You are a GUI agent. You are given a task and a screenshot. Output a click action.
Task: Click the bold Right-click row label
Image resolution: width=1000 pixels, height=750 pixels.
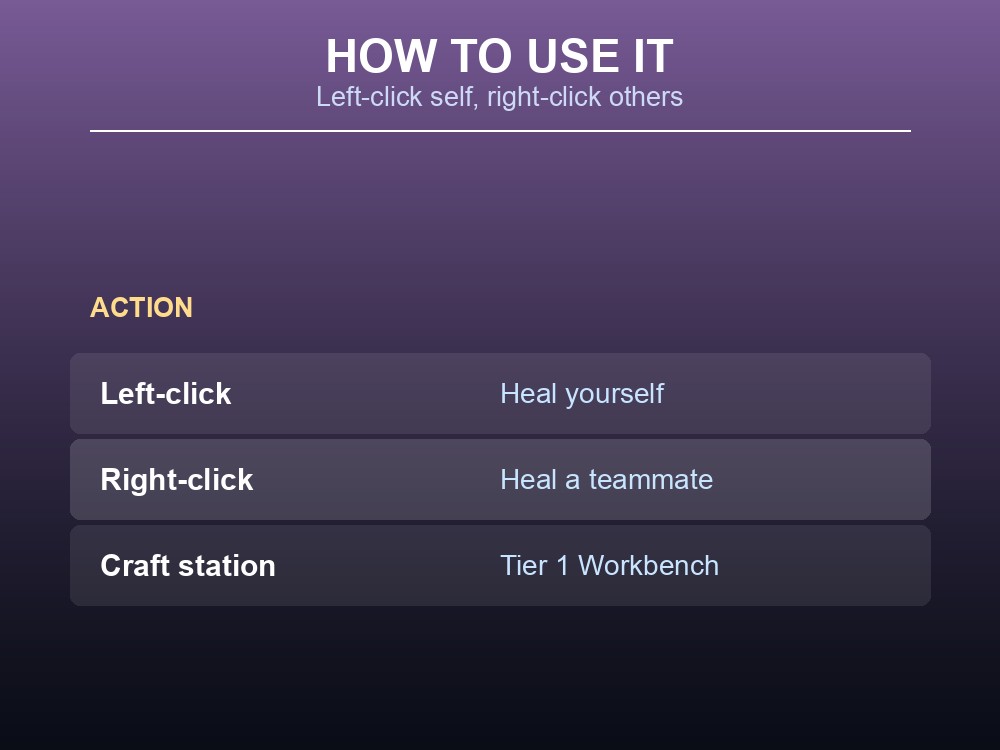pyautogui.click(x=177, y=480)
